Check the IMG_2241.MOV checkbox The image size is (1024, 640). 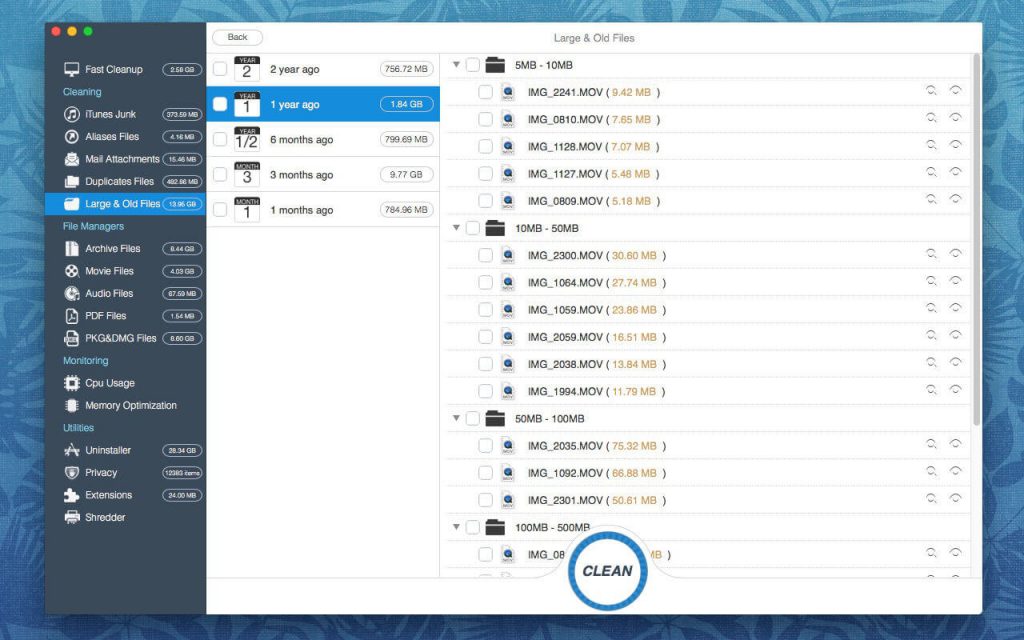pyautogui.click(x=485, y=91)
